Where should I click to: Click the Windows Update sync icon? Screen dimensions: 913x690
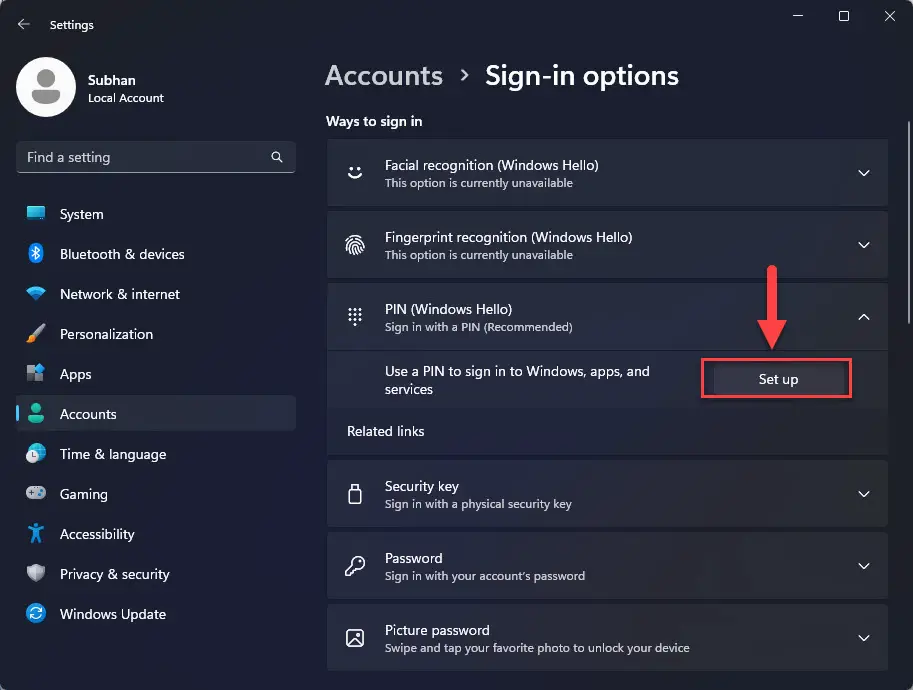pos(36,614)
